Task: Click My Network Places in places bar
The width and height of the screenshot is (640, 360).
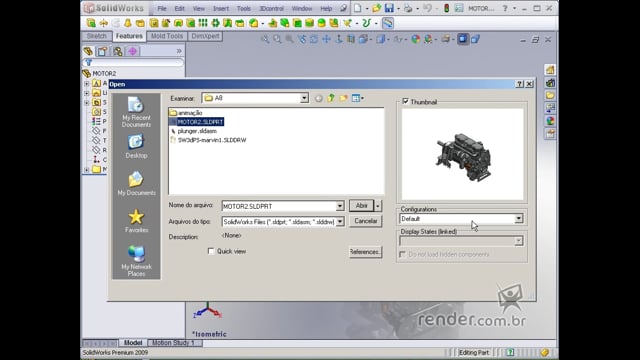Action: point(136,261)
